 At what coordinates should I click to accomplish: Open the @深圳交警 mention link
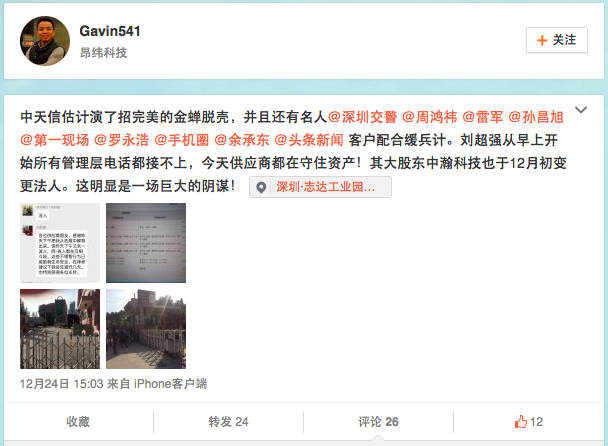[x=363, y=117]
